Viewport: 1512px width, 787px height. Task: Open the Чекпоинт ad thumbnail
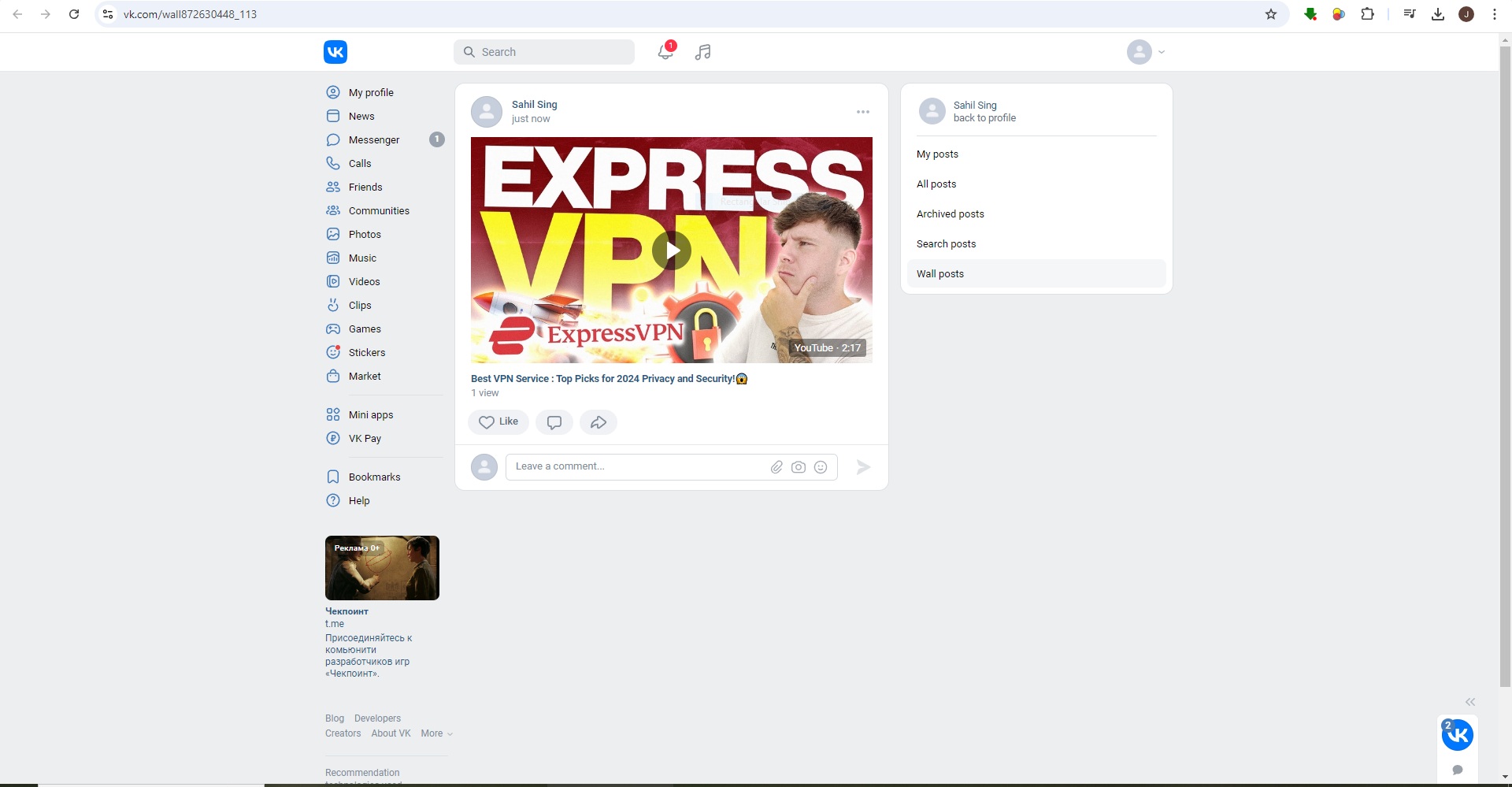[382, 568]
